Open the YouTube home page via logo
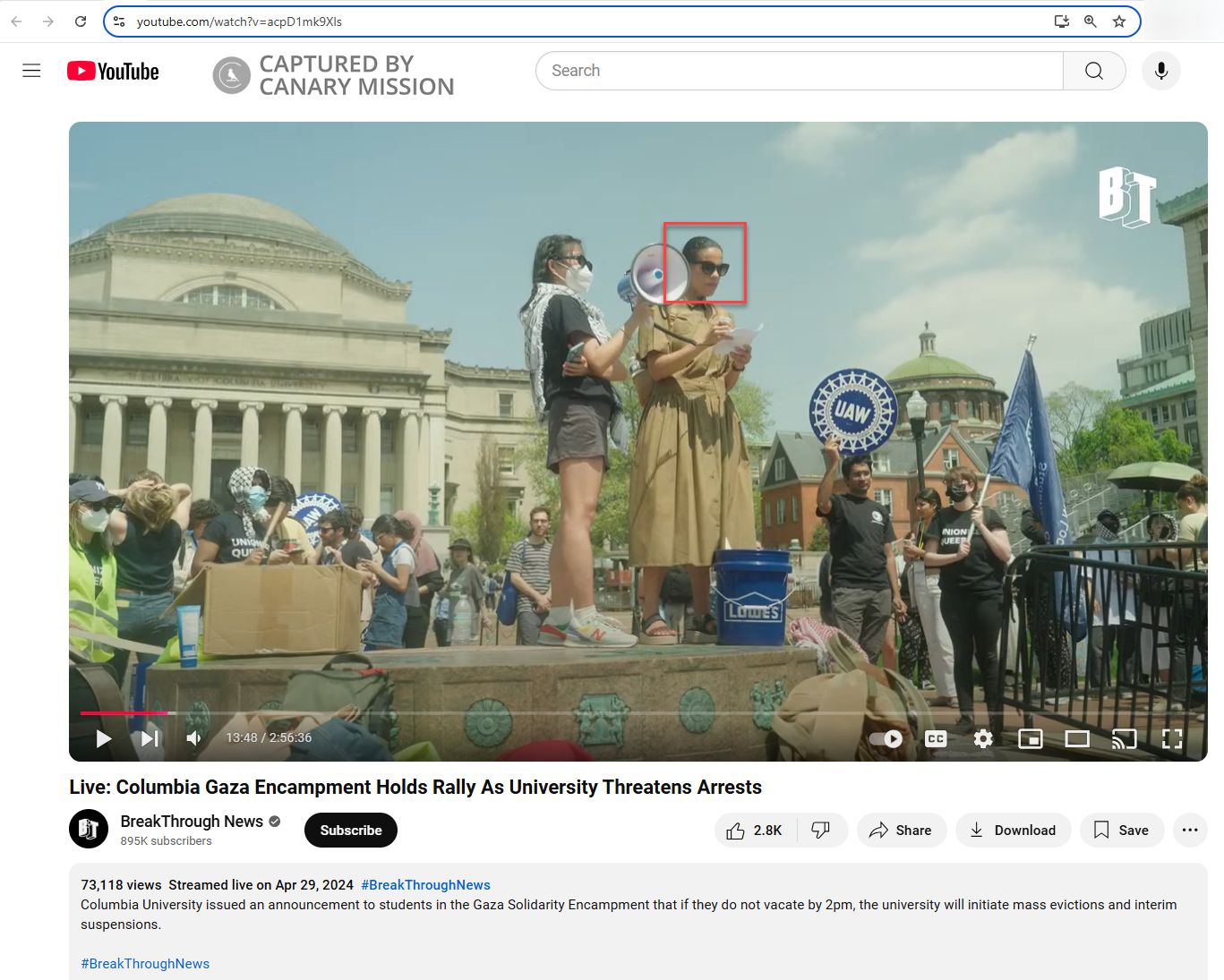The width and height of the screenshot is (1224, 980). (x=111, y=70)
